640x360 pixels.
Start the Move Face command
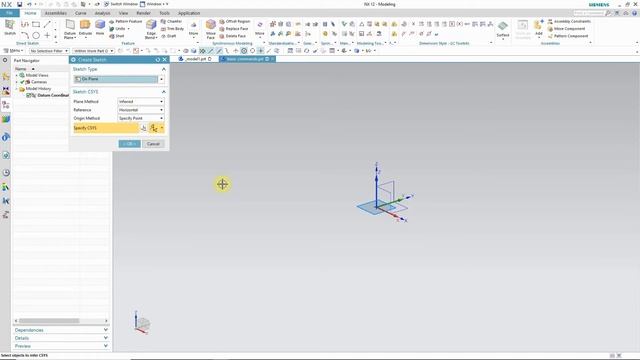point(211,29)
